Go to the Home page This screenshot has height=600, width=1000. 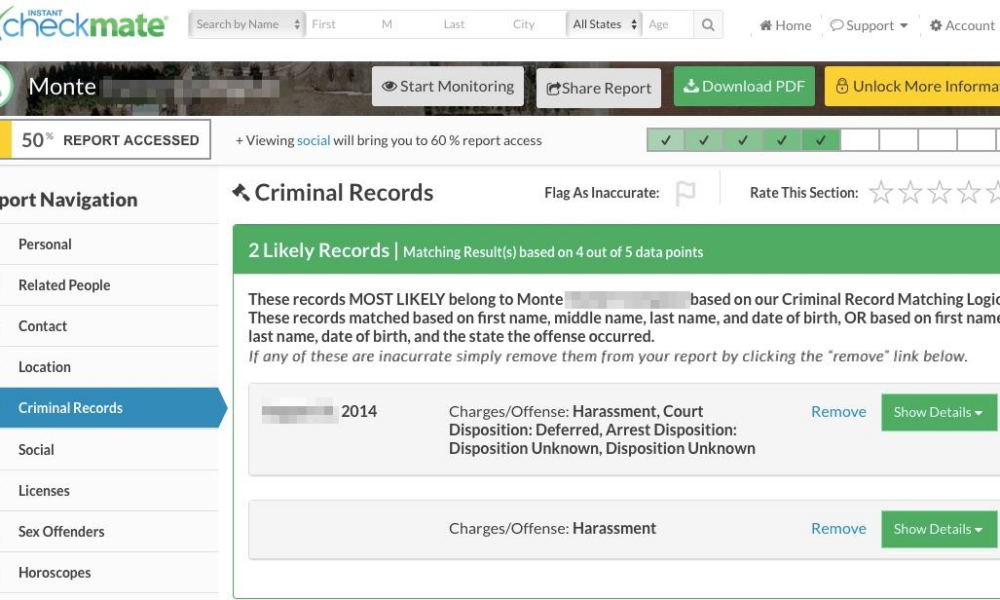pyautogui.click(x=785, y=26)
